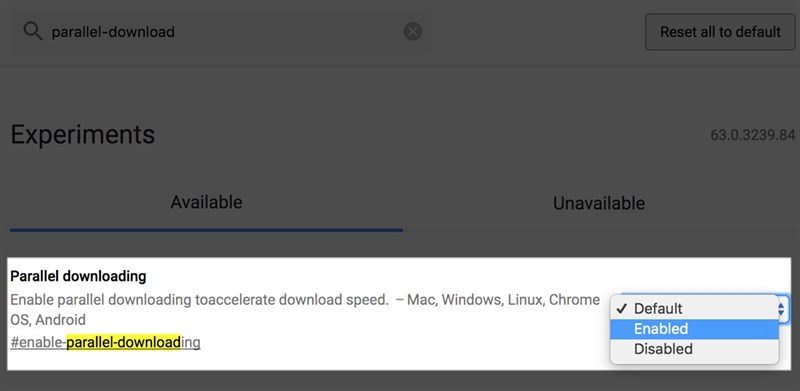Clear the search with the X icon

412,32
